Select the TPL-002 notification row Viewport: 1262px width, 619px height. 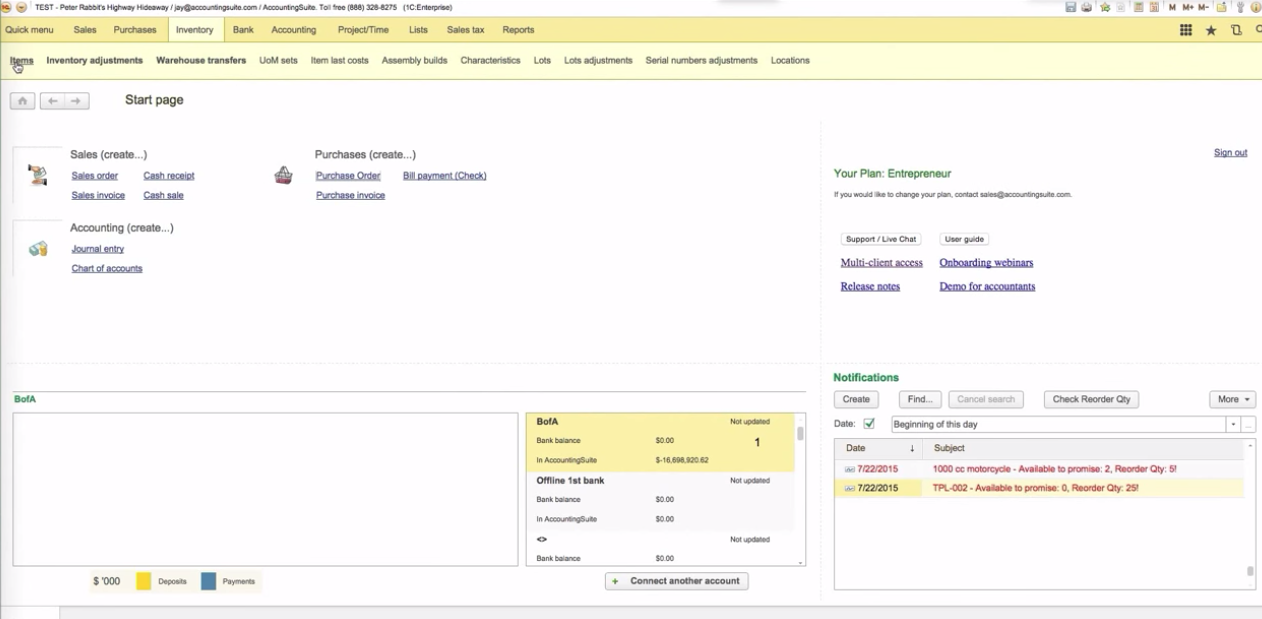tap(1035, 488)
